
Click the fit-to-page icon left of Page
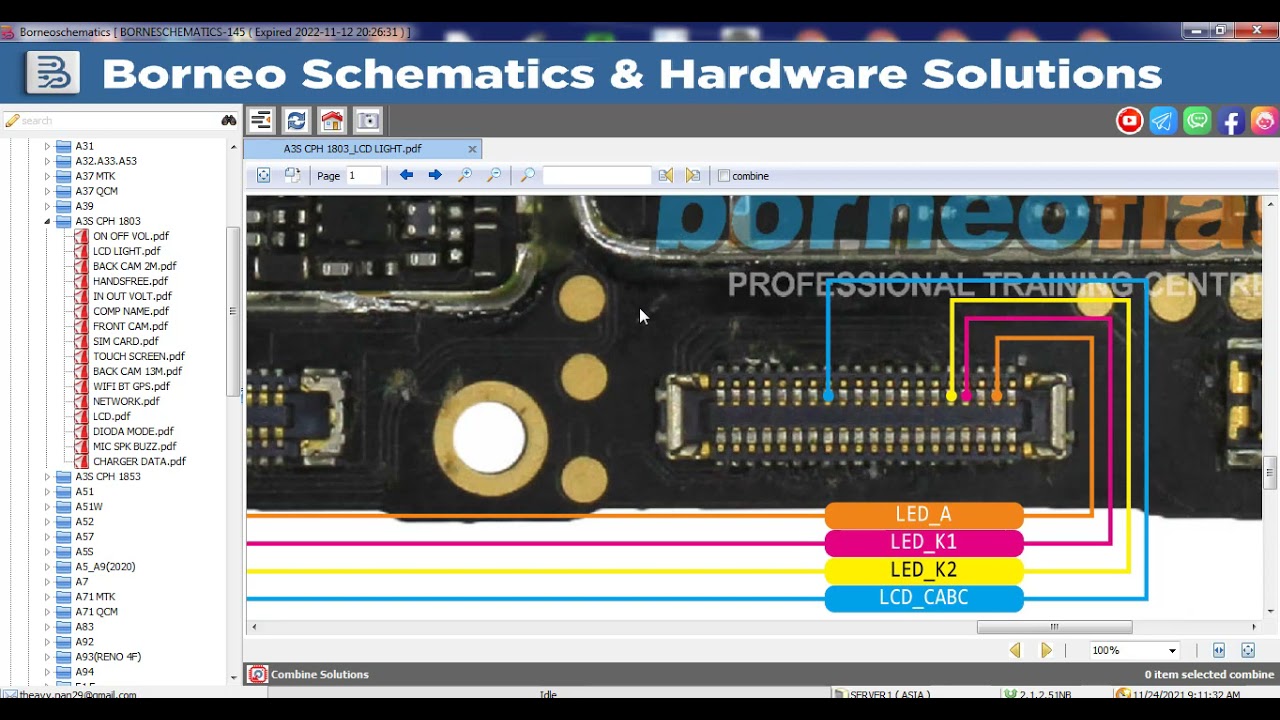263,175
